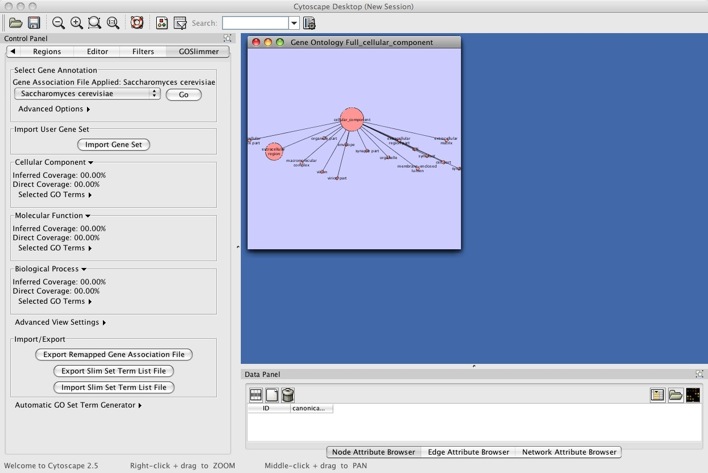
Task: Open the Saccharomyces cerevisiae species dropdown
Action: tap(87, 94)
